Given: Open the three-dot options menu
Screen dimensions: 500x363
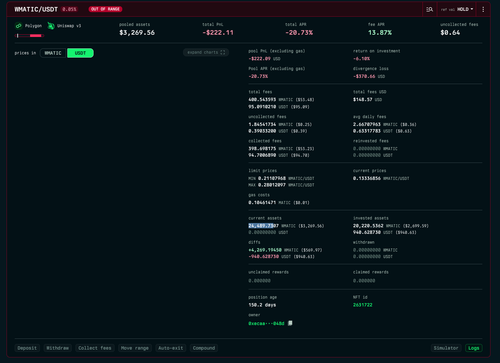Looking at the screenshot, I should point(483,9).
